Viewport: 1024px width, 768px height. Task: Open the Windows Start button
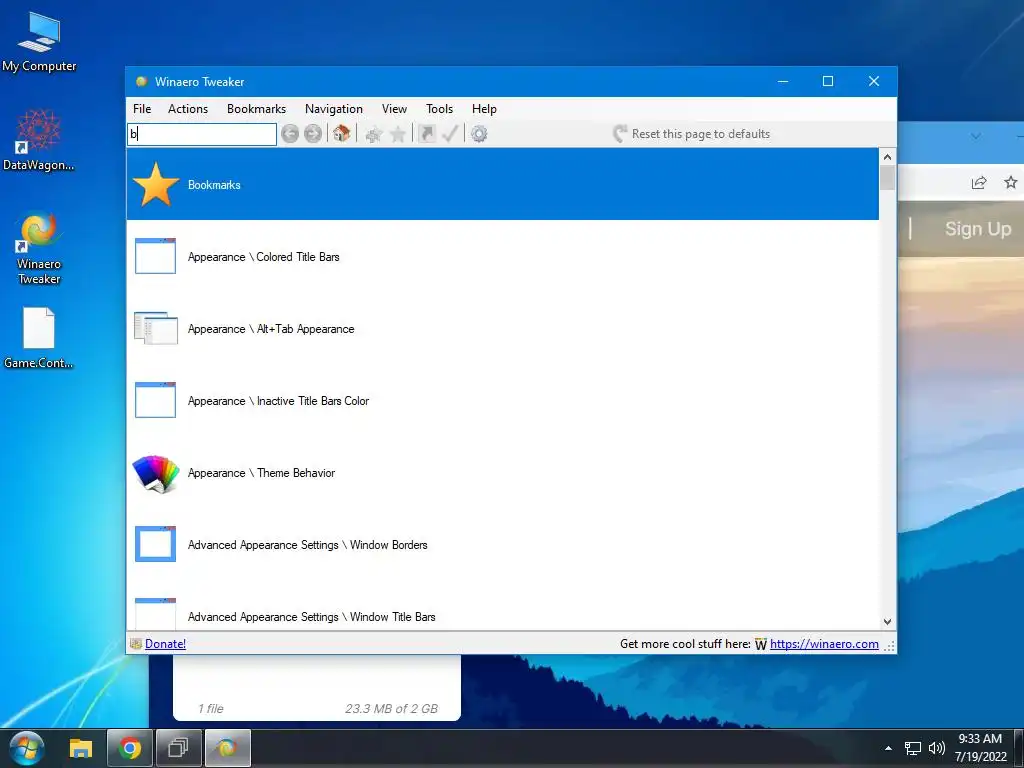tap(27, 748)
